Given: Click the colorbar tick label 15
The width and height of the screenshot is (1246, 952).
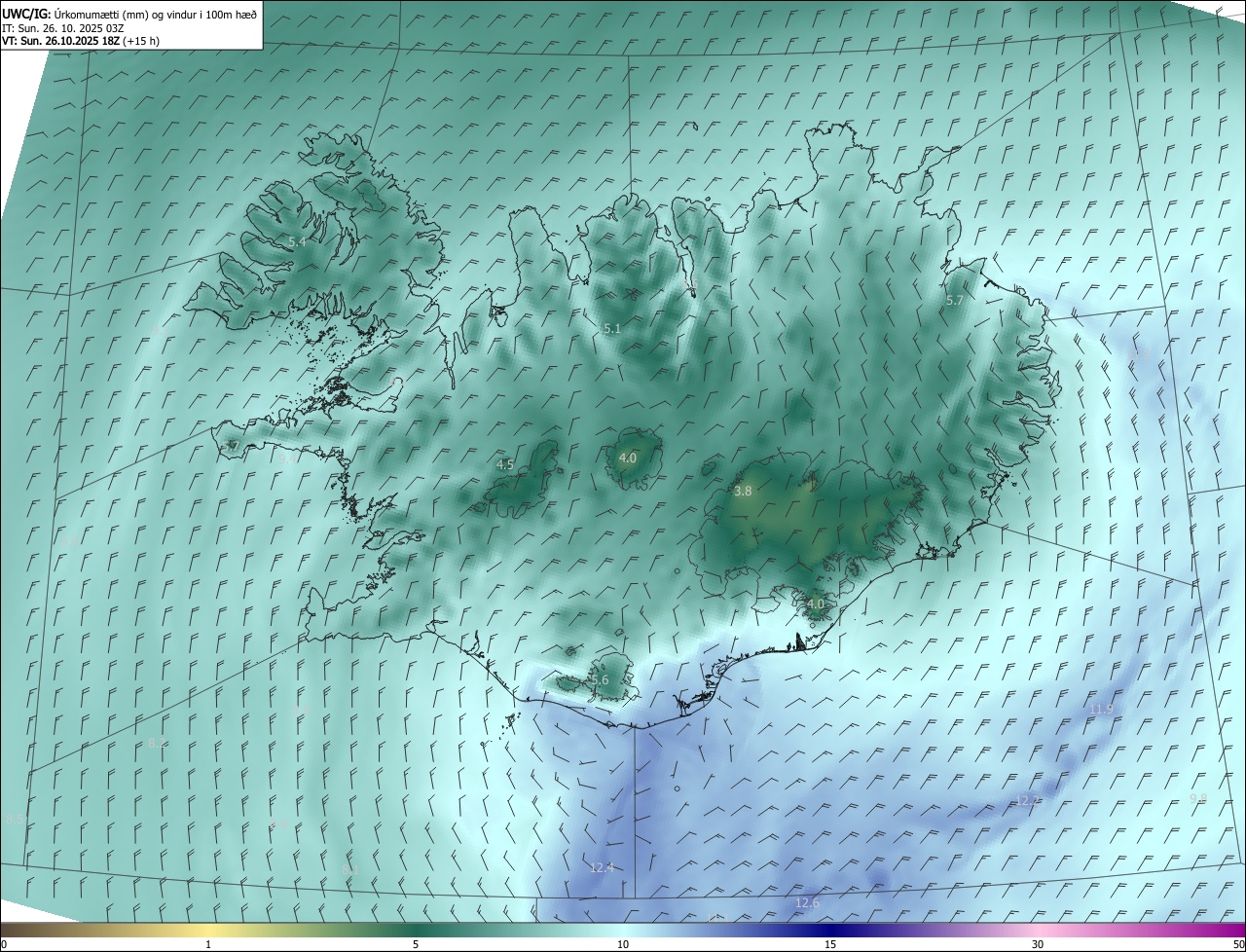Looking at the screenshot, I should pyautogui.click(x=830, y=944).
